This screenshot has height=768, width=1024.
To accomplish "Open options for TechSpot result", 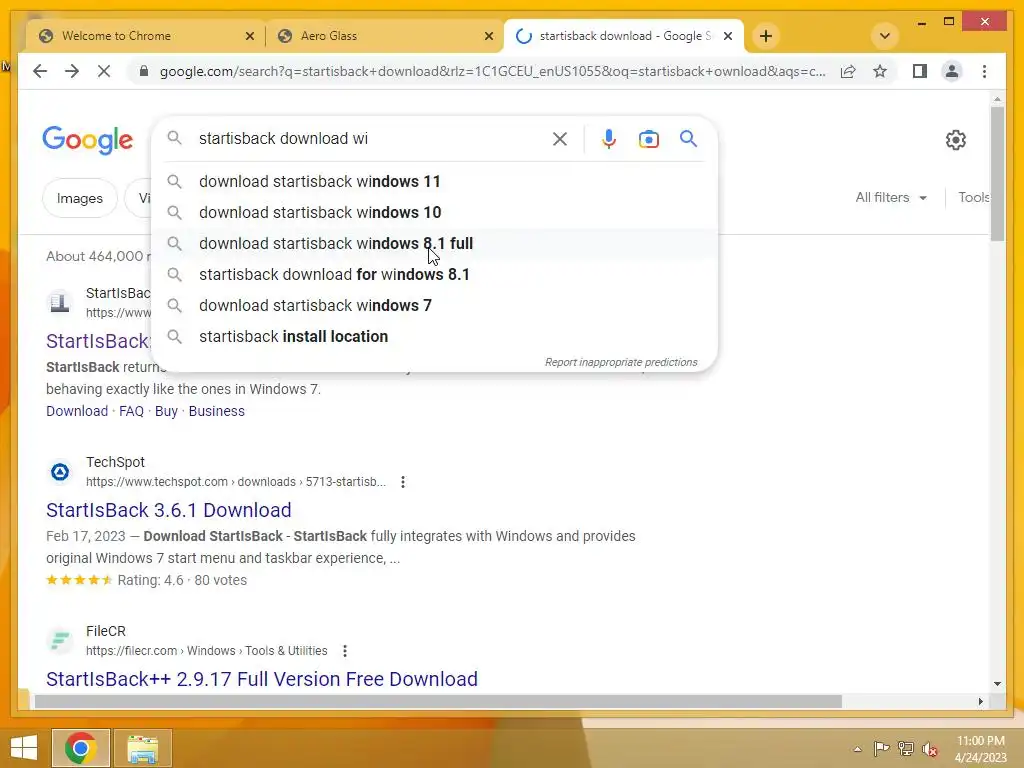I will coord(403,482).
